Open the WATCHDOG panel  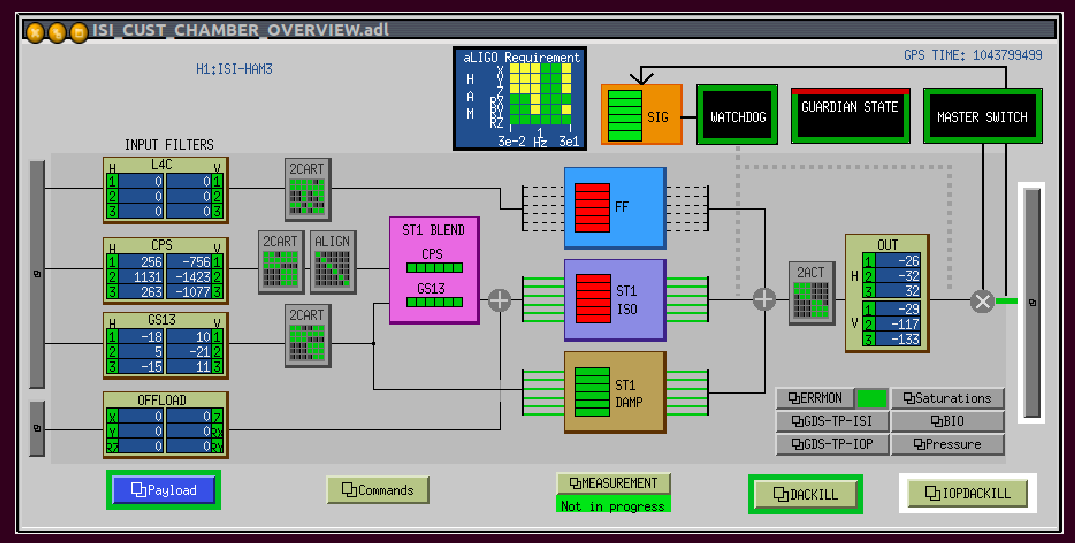coord(737,117)
